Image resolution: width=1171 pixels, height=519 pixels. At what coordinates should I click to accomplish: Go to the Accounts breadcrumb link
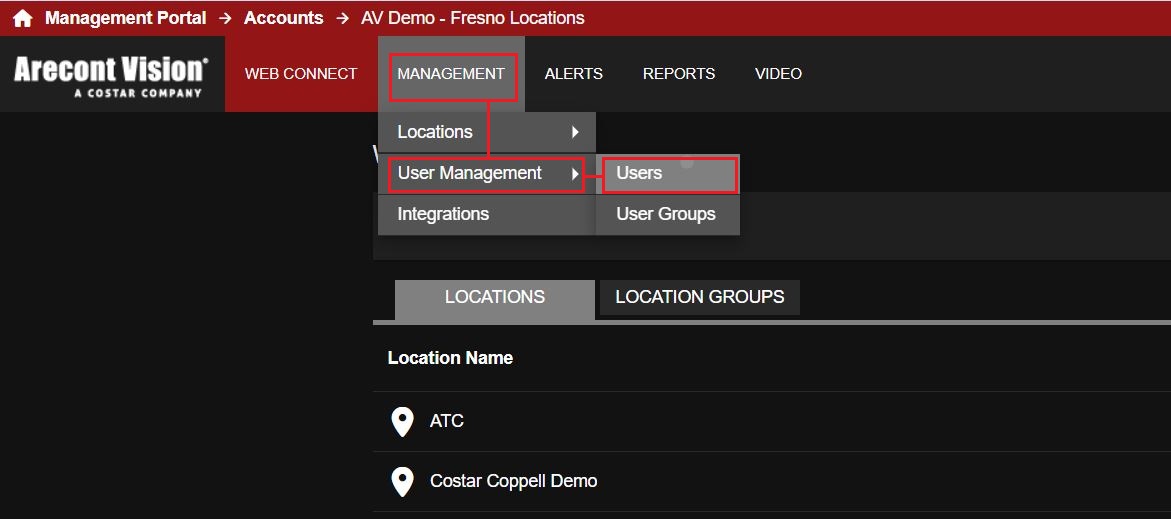284,18
